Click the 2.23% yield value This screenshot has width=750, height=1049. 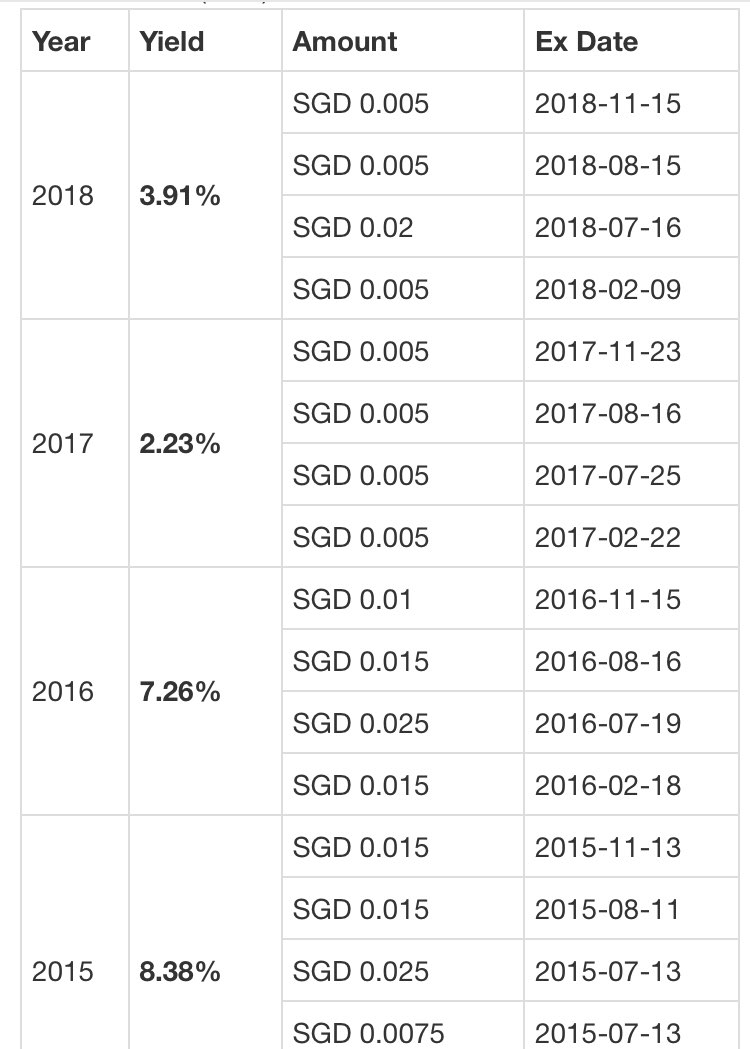pyautogui.click(x=180, y=444)
